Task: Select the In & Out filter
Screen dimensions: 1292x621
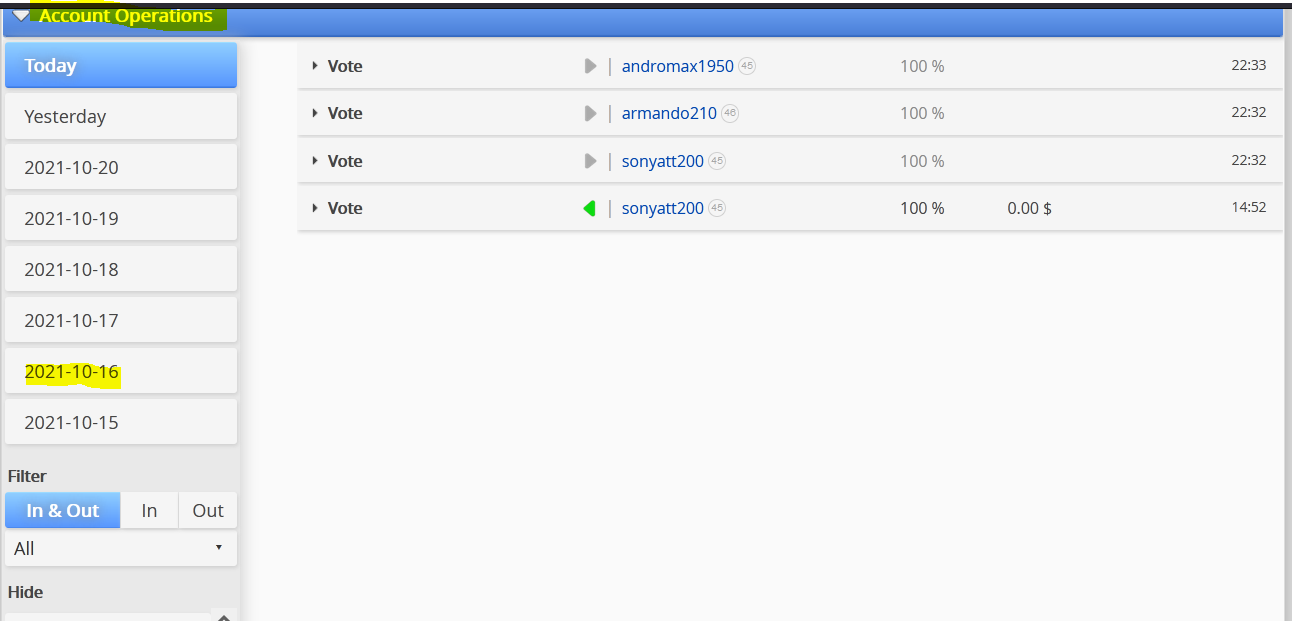Action: coord(62,510)
